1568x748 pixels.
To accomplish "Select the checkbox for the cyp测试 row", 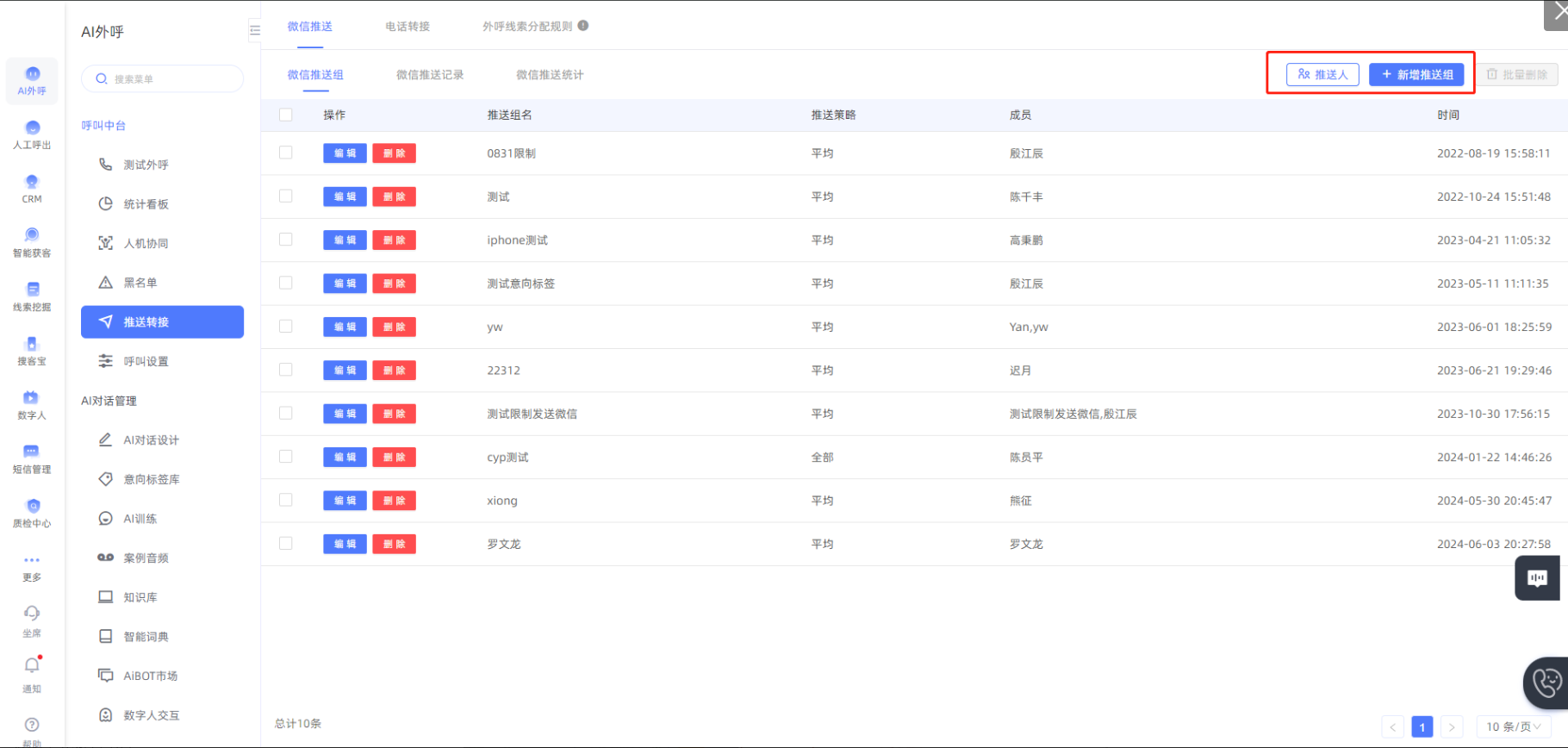I will coord(286,457).
